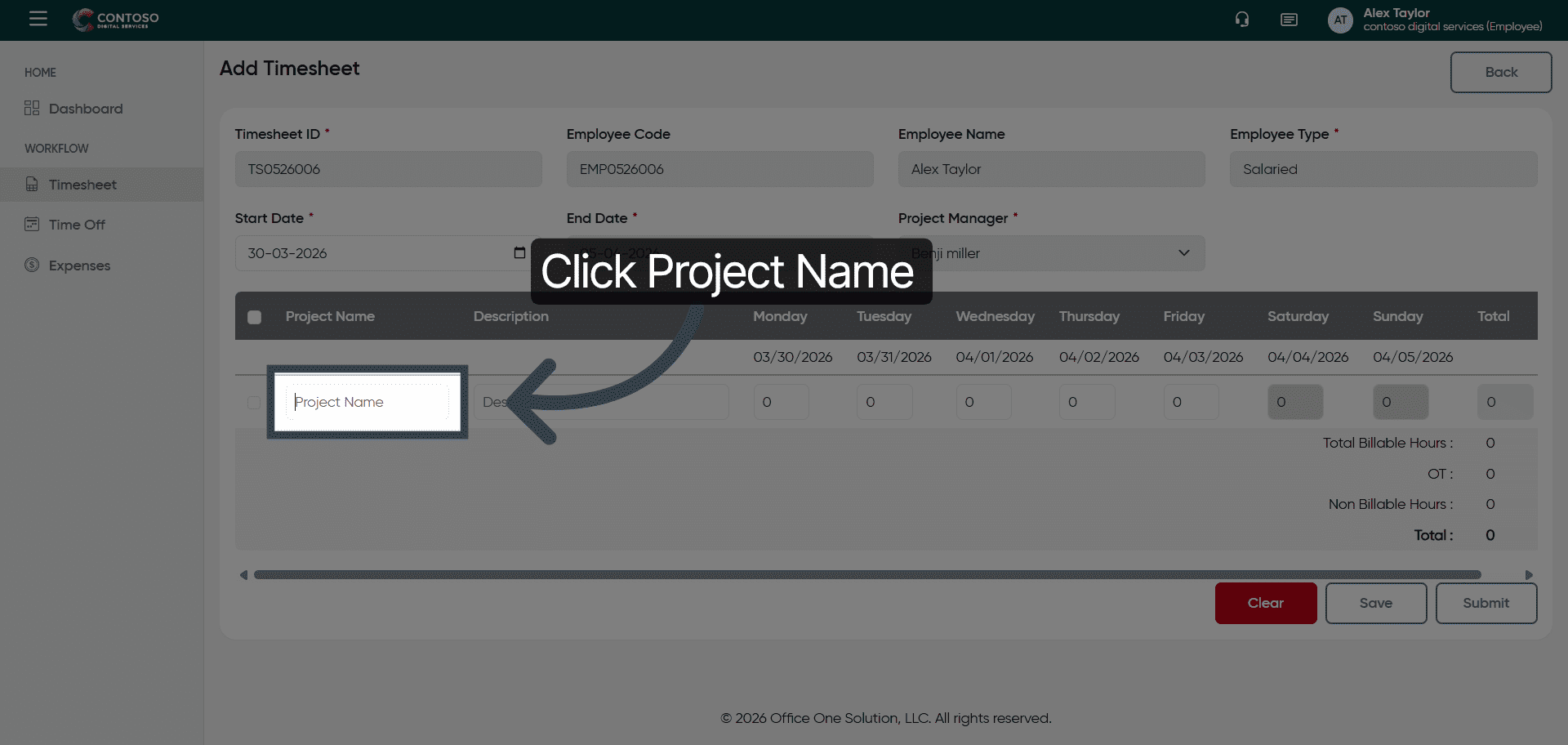This screenshot has height=745, width=1568.
Task: Click left arrow of horizontal scrollbar
Action: click(x=243, y=575)
